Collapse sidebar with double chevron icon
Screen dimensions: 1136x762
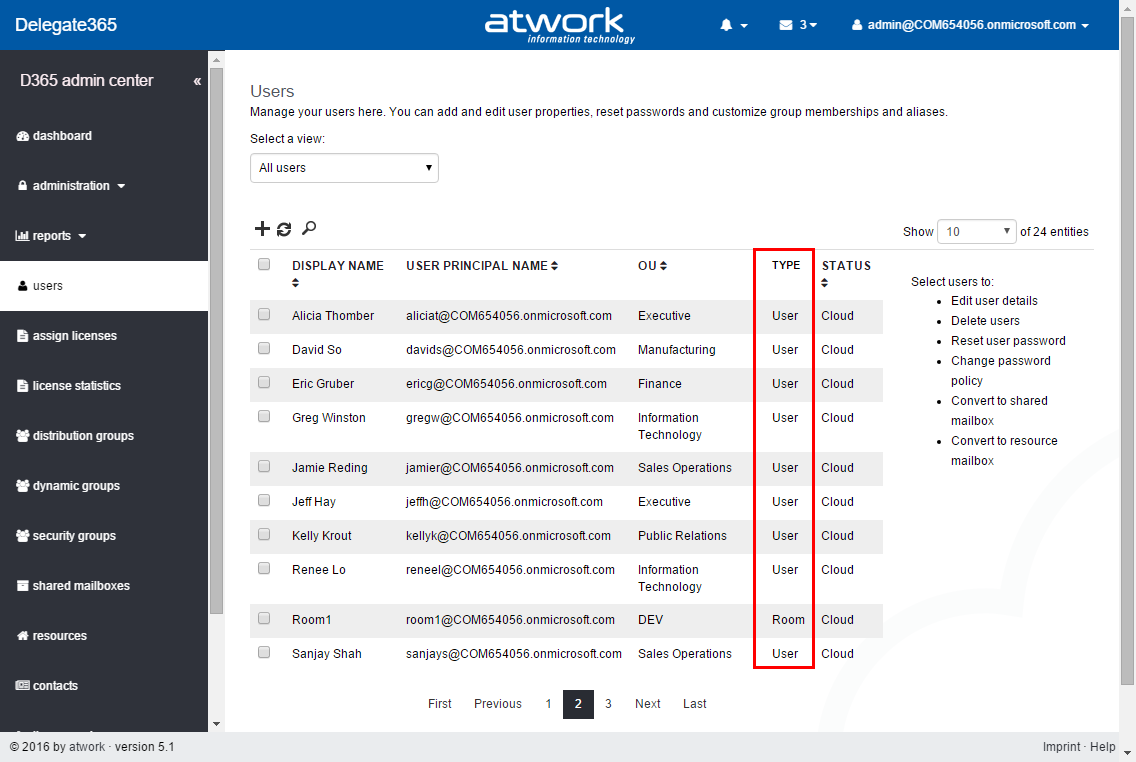coord(197,81)
